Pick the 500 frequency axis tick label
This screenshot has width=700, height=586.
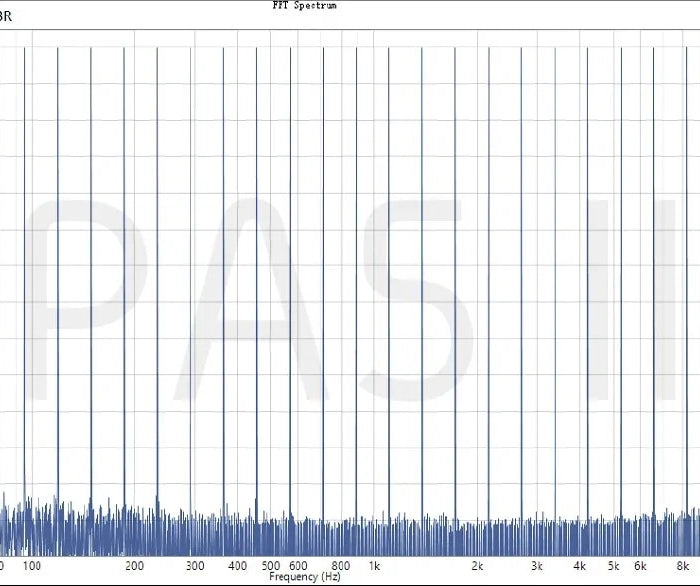point(271,566)
